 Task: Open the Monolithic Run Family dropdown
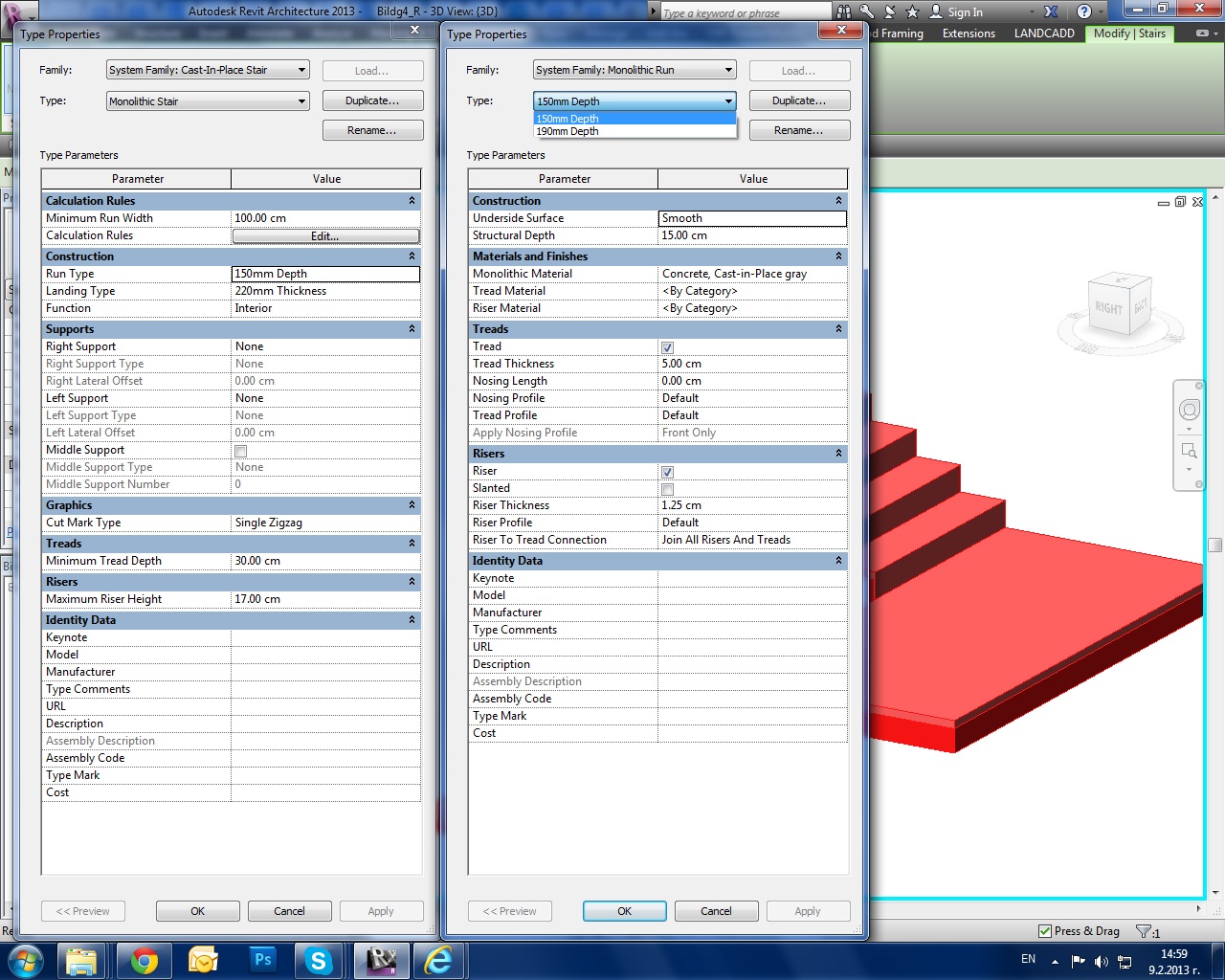pyautogui.click(x=635, y=70)
